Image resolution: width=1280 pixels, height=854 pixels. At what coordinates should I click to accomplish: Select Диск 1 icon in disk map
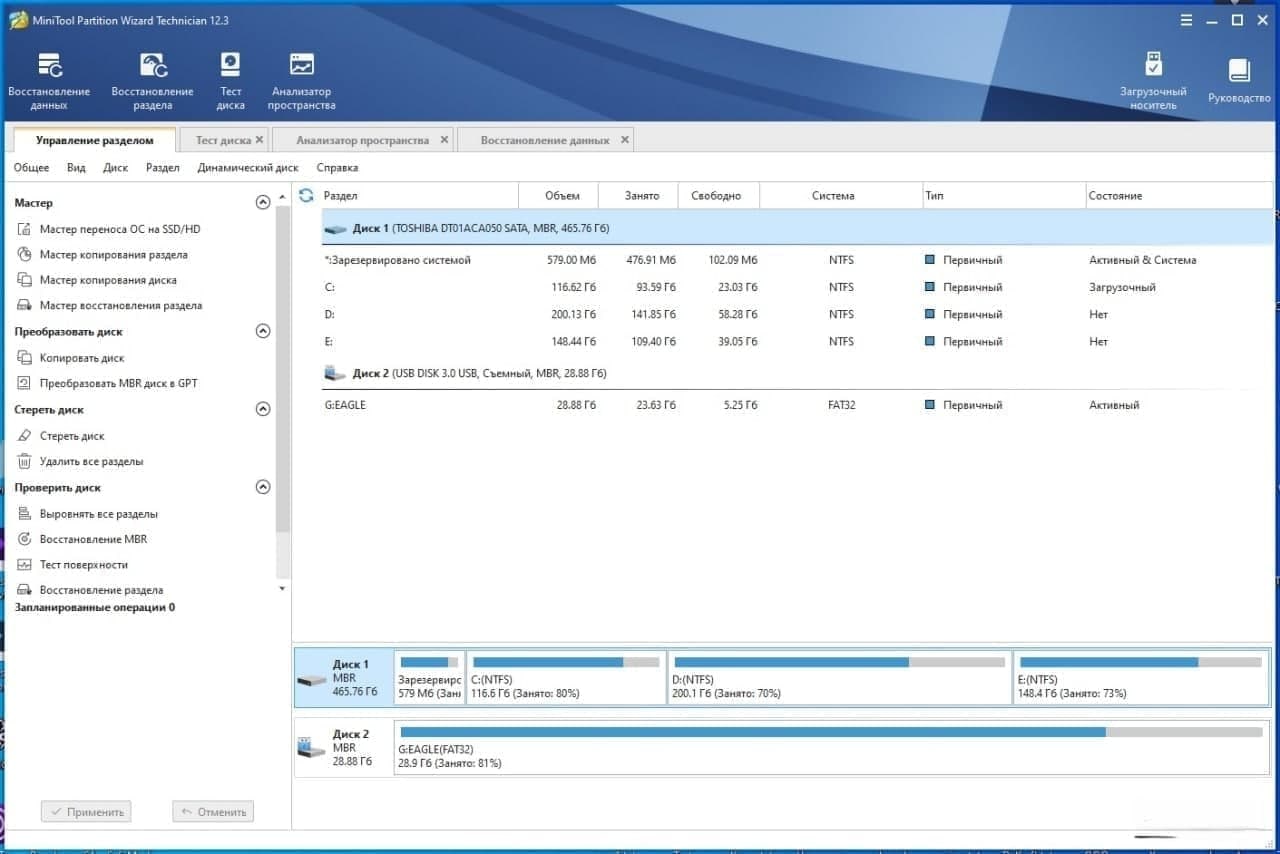(x=312, y=680)
